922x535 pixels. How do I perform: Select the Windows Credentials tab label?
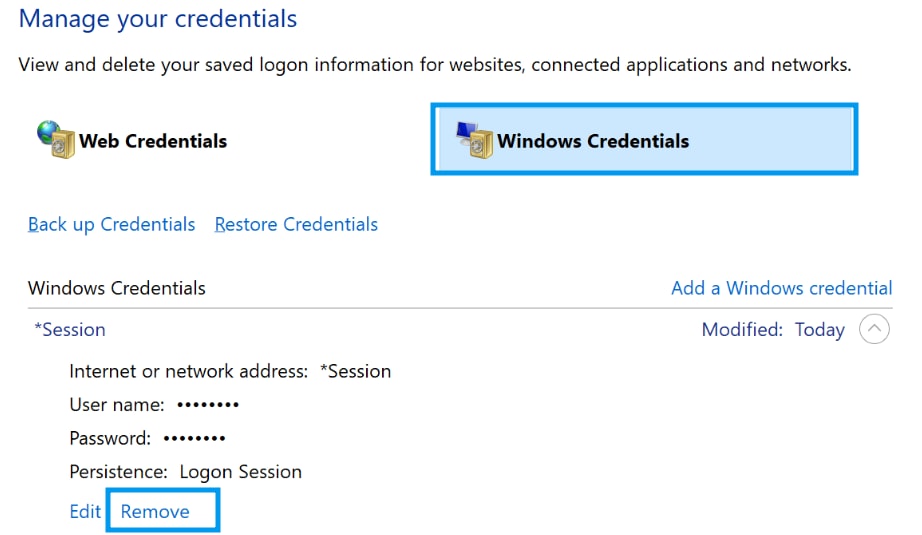[593, 141]
